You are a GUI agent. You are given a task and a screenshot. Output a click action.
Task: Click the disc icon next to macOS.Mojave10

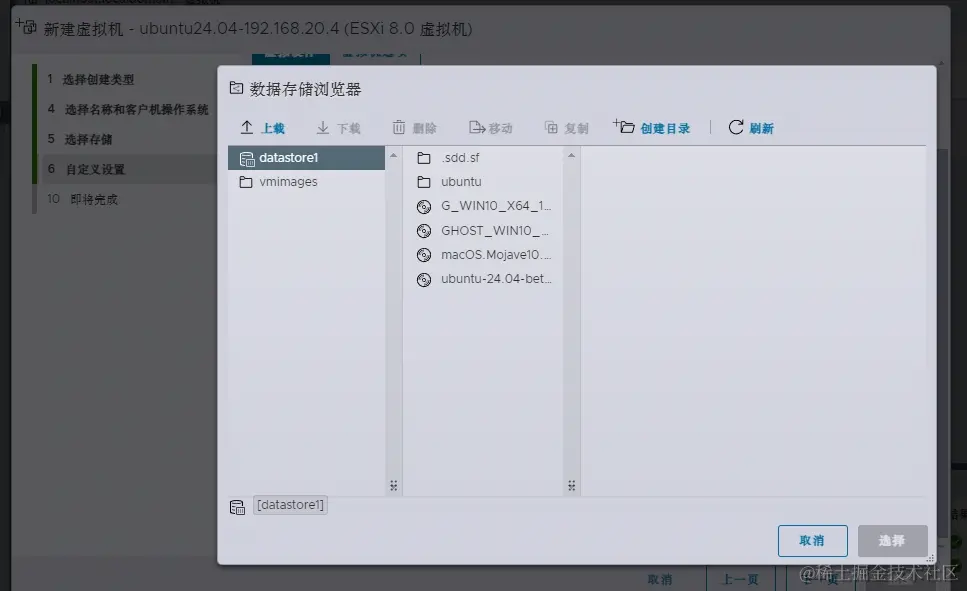[424, 255]
